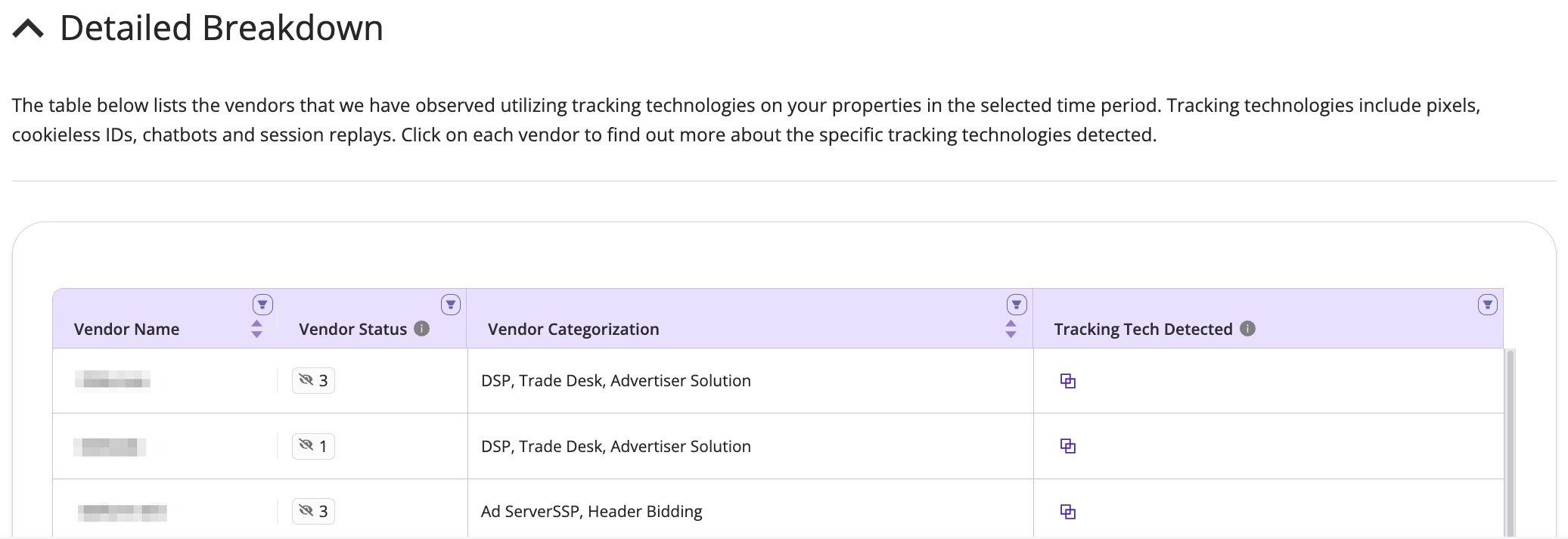The image size is (1568, 539).
Task: Click the third row's hidden status badge 3
Action: [x=313, y=511]
